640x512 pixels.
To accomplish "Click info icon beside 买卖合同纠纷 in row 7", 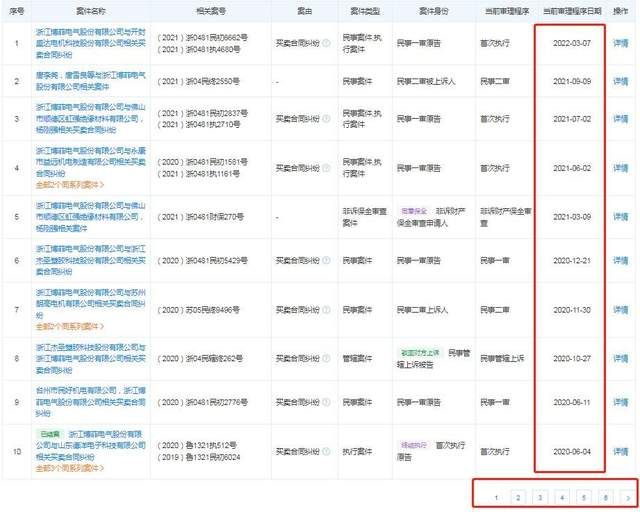I will click(326, 310).
